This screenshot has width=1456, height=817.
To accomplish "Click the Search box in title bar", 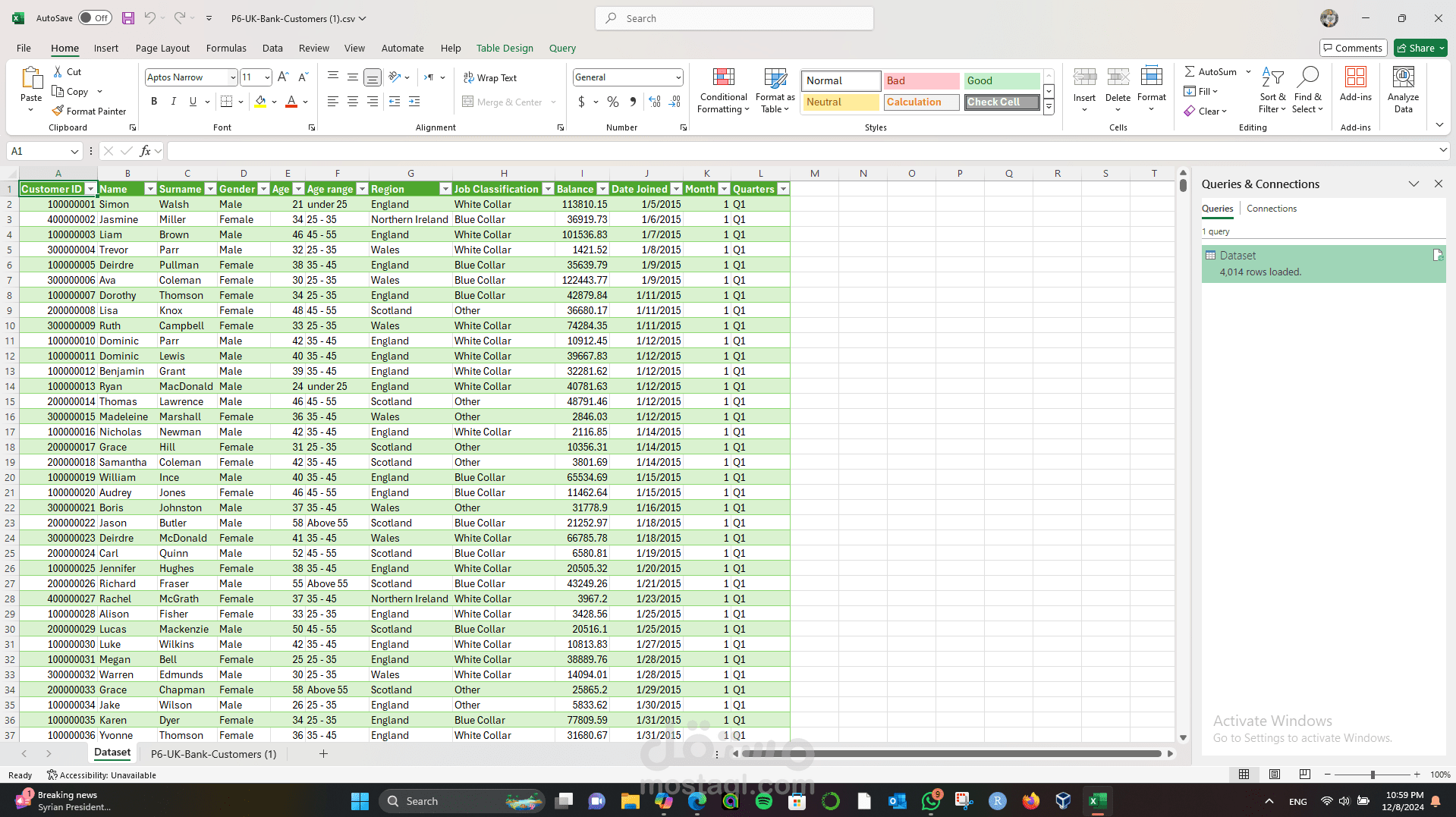I will tap(734, 18).
